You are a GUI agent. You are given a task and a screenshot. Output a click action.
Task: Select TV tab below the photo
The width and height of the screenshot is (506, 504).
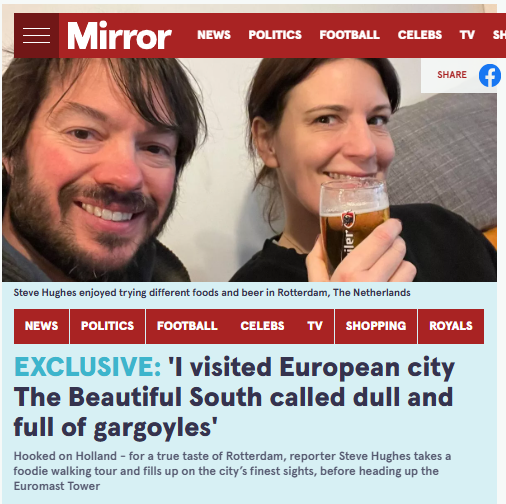pos(315,326)
